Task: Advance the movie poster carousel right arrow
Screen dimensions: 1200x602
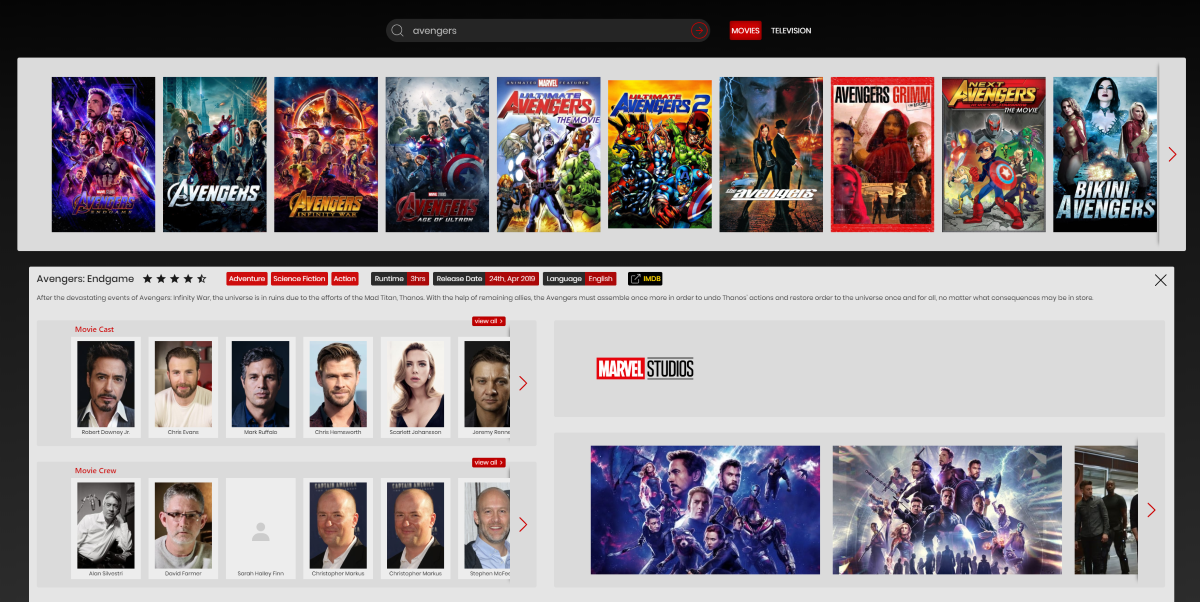Action: click(x=1172, y=154)
